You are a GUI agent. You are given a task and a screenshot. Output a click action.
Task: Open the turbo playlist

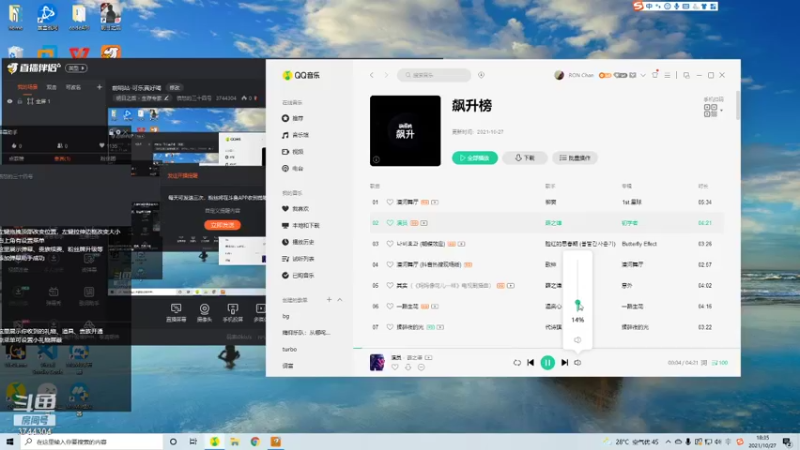click(289, 349)
